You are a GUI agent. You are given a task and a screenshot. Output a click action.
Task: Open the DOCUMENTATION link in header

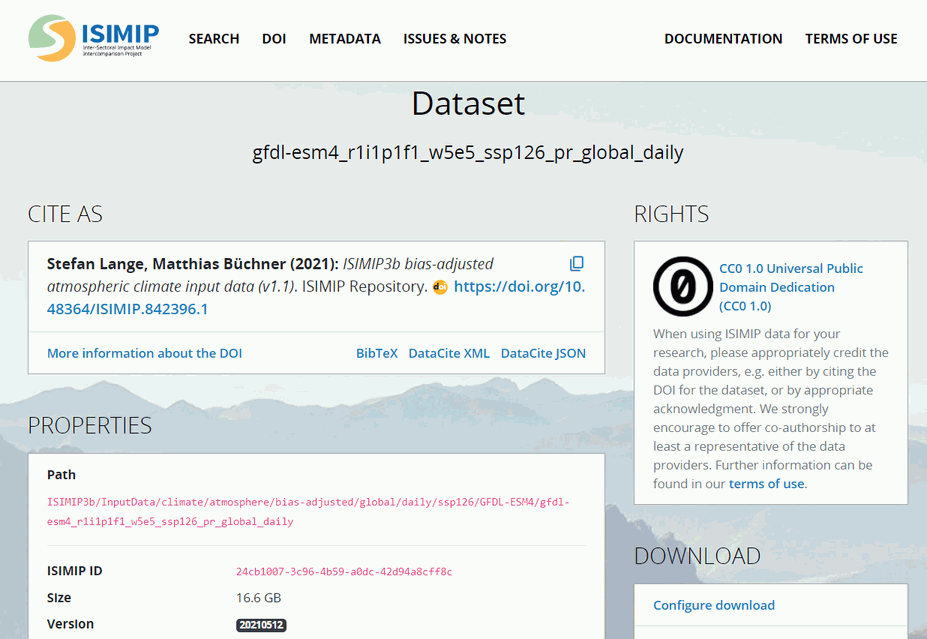[x=723, y=39]
